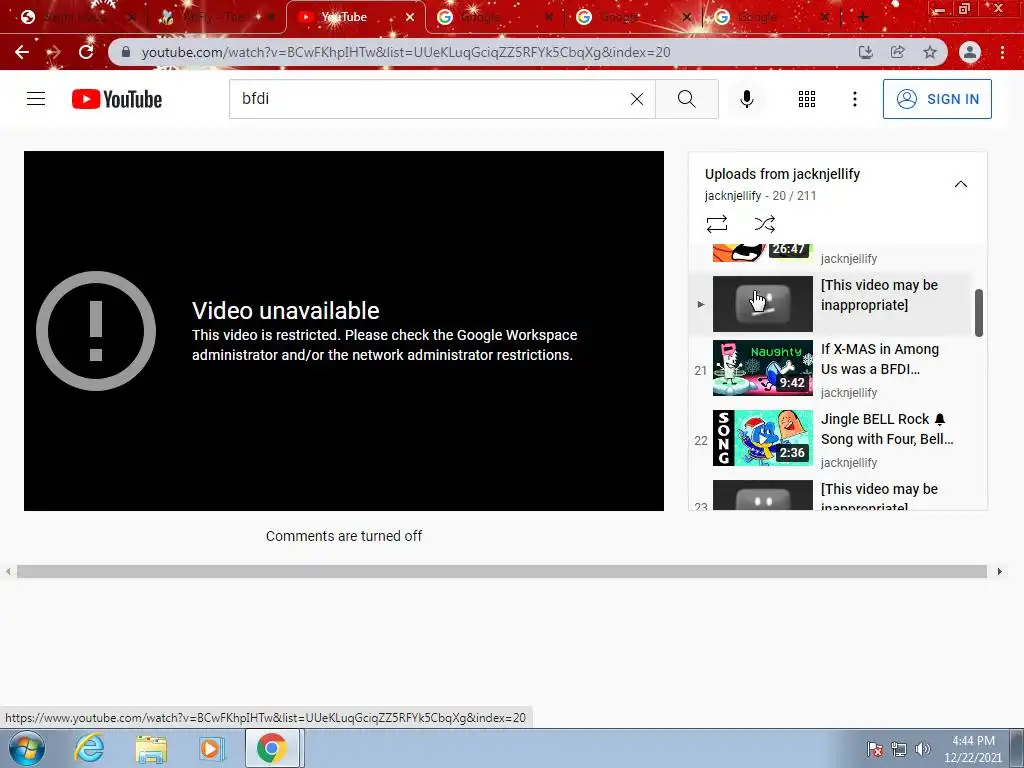Open the Windows Start menu
The height and width of the screenshot is (768, 1024).
(x=27, y=748)
